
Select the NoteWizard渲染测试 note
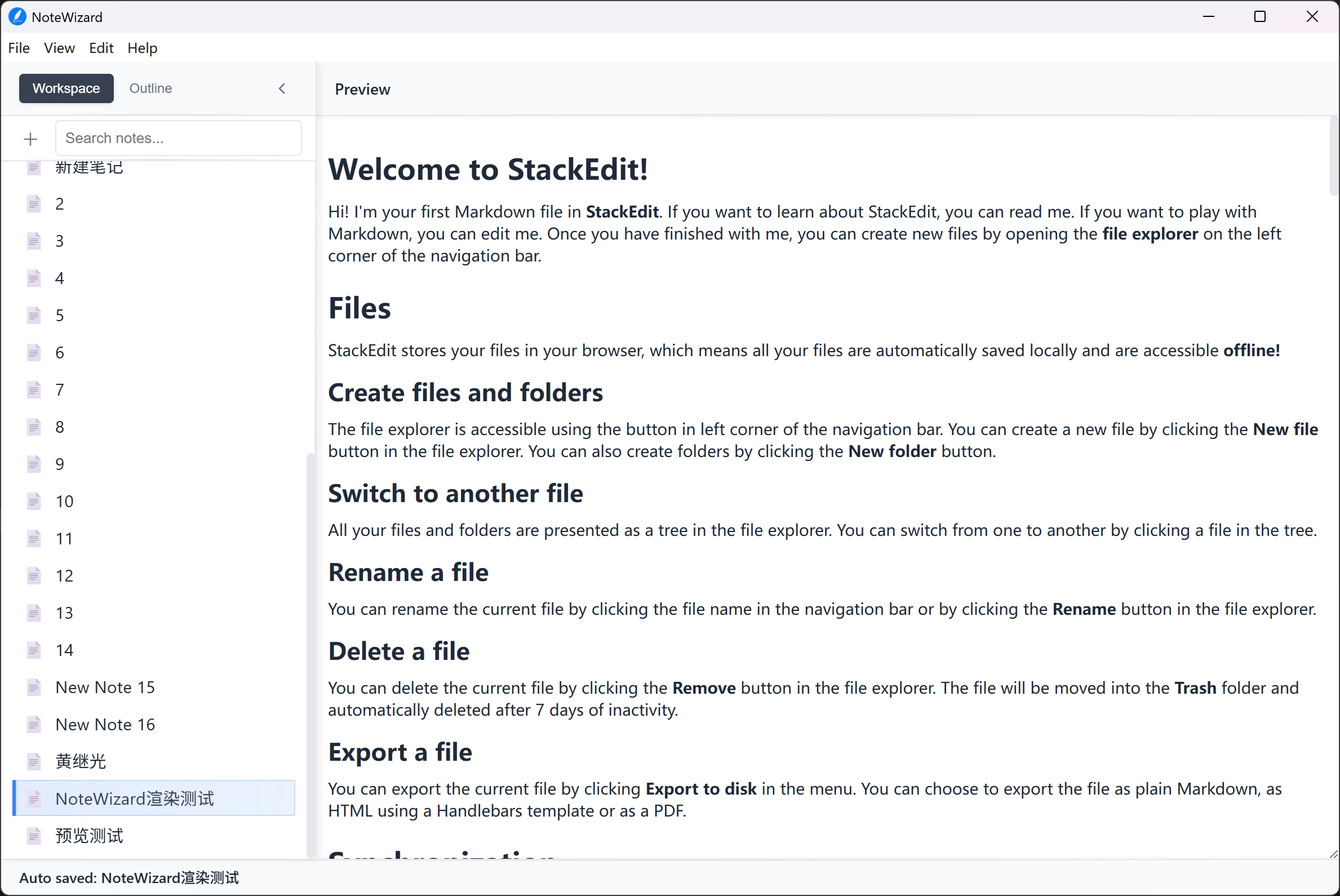click(x=154, y=799)
